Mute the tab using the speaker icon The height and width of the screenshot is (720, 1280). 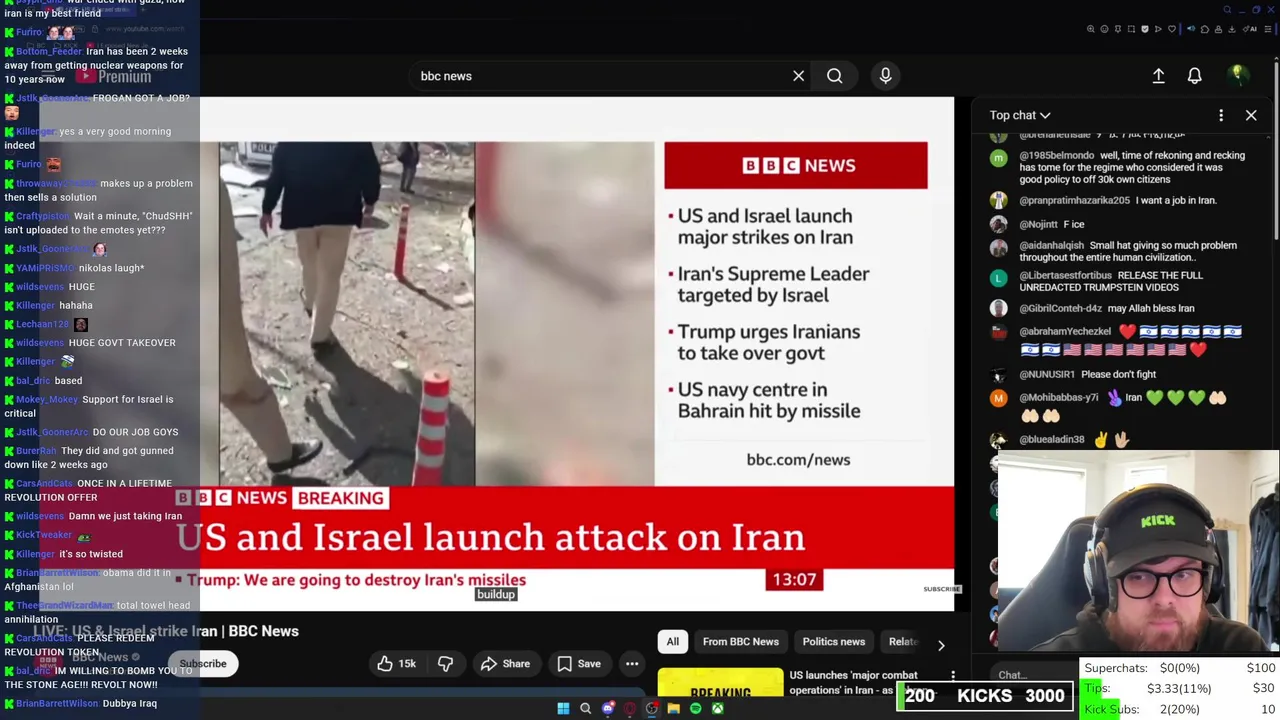1190,29
